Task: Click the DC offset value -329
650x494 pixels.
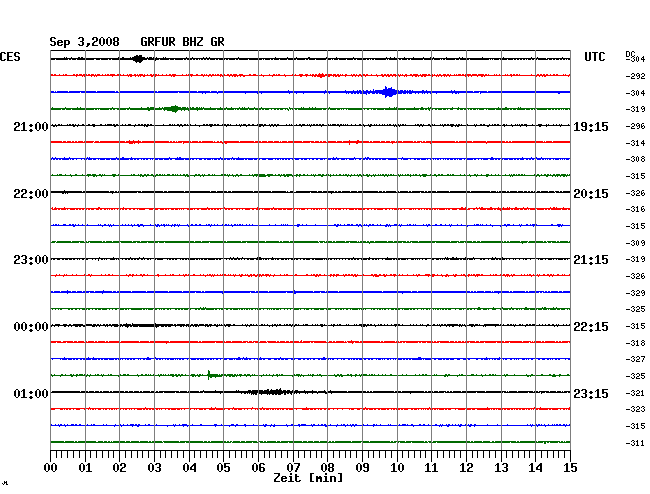Action: (x=635, y=293)
